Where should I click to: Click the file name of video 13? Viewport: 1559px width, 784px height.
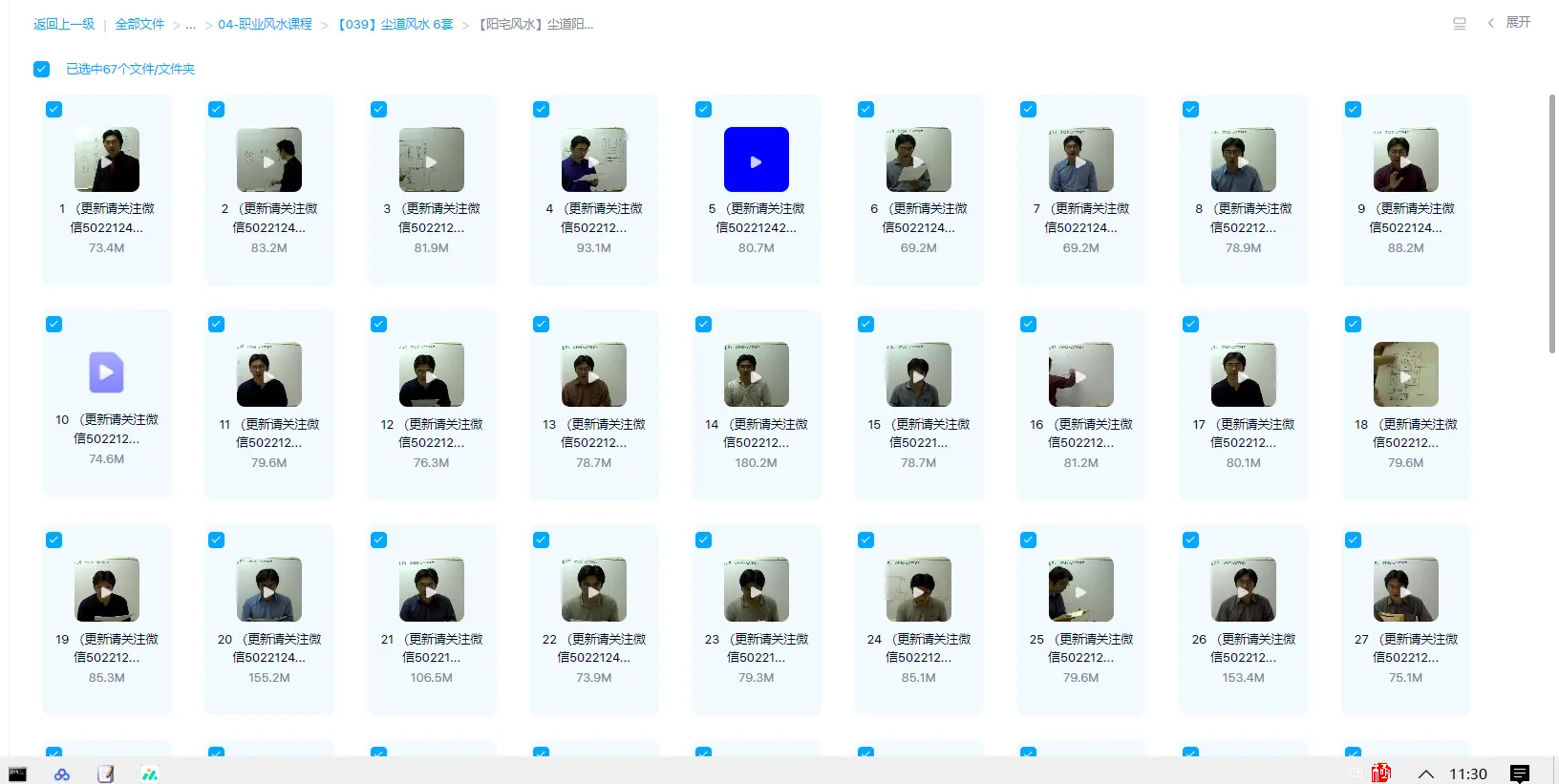[594, 433]
